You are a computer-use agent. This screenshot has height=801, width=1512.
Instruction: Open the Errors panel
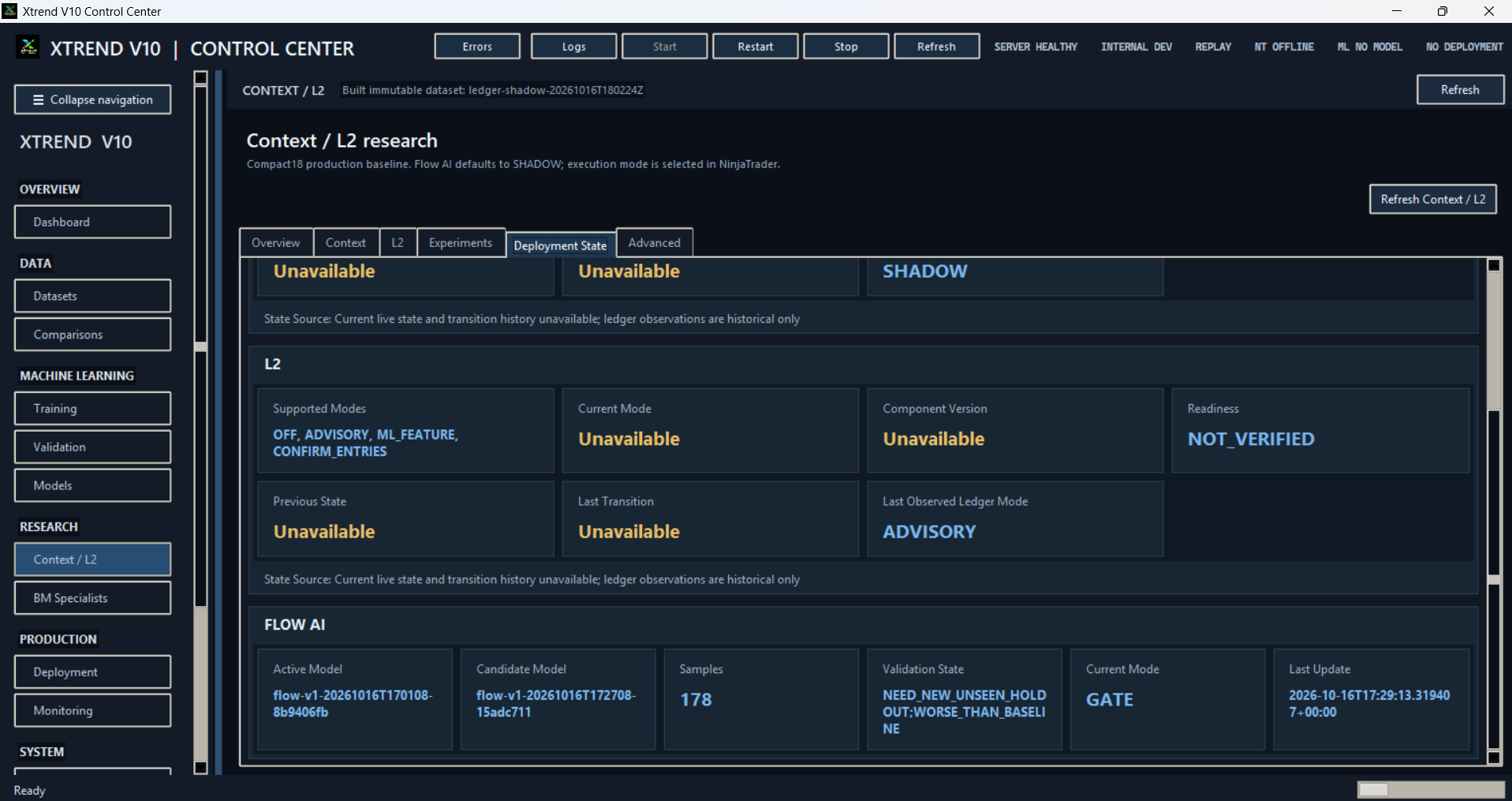(477, 47)
